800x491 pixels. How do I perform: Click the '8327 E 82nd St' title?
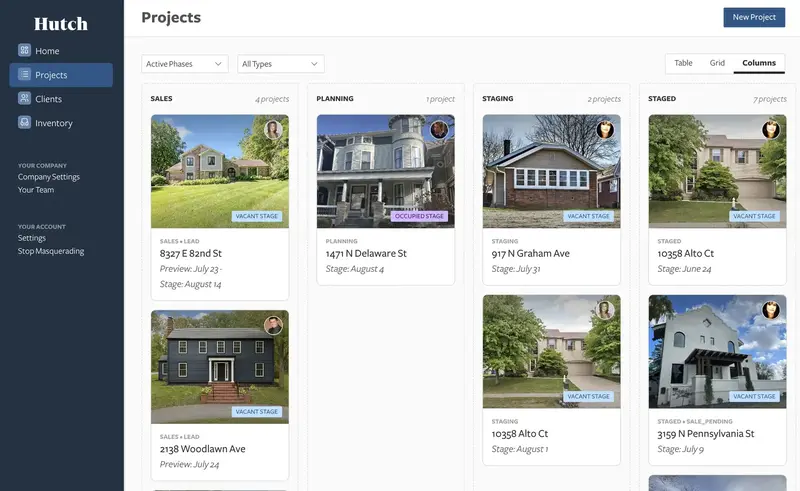pyautogui.click(x=190, y=253)
